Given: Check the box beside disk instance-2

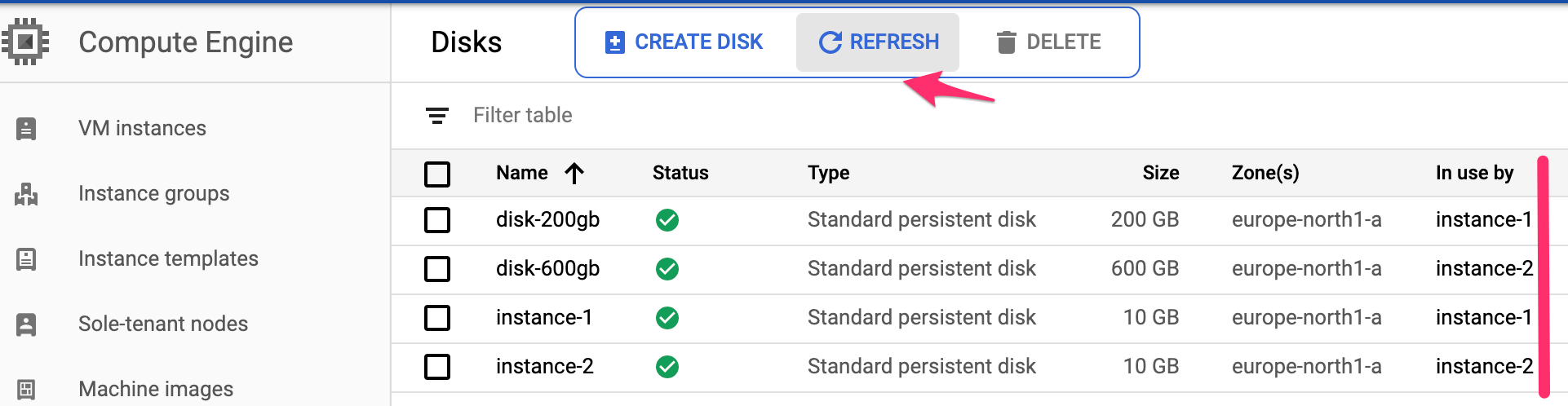Looking at the screenshot, I should (437, 367).
